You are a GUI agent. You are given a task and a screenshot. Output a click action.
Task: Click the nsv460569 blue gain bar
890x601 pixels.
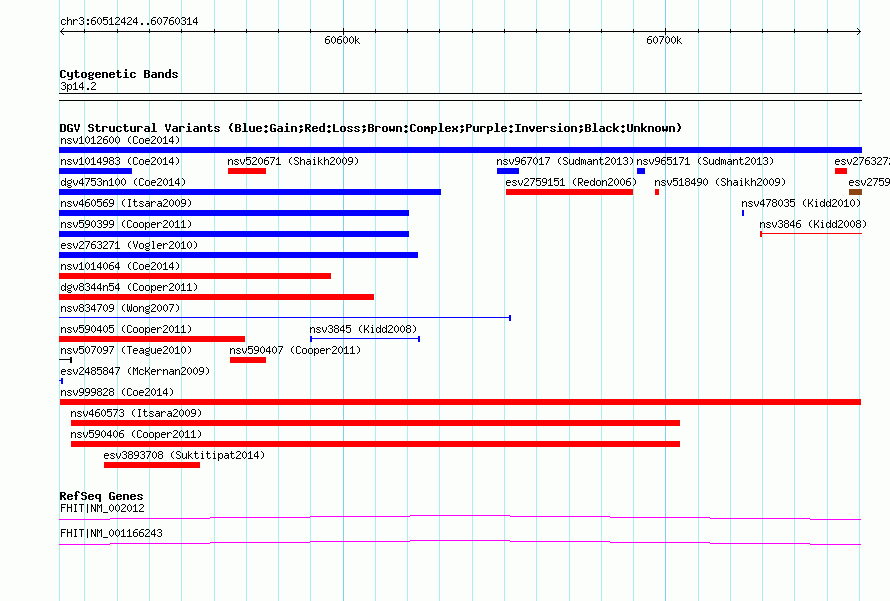234,213
